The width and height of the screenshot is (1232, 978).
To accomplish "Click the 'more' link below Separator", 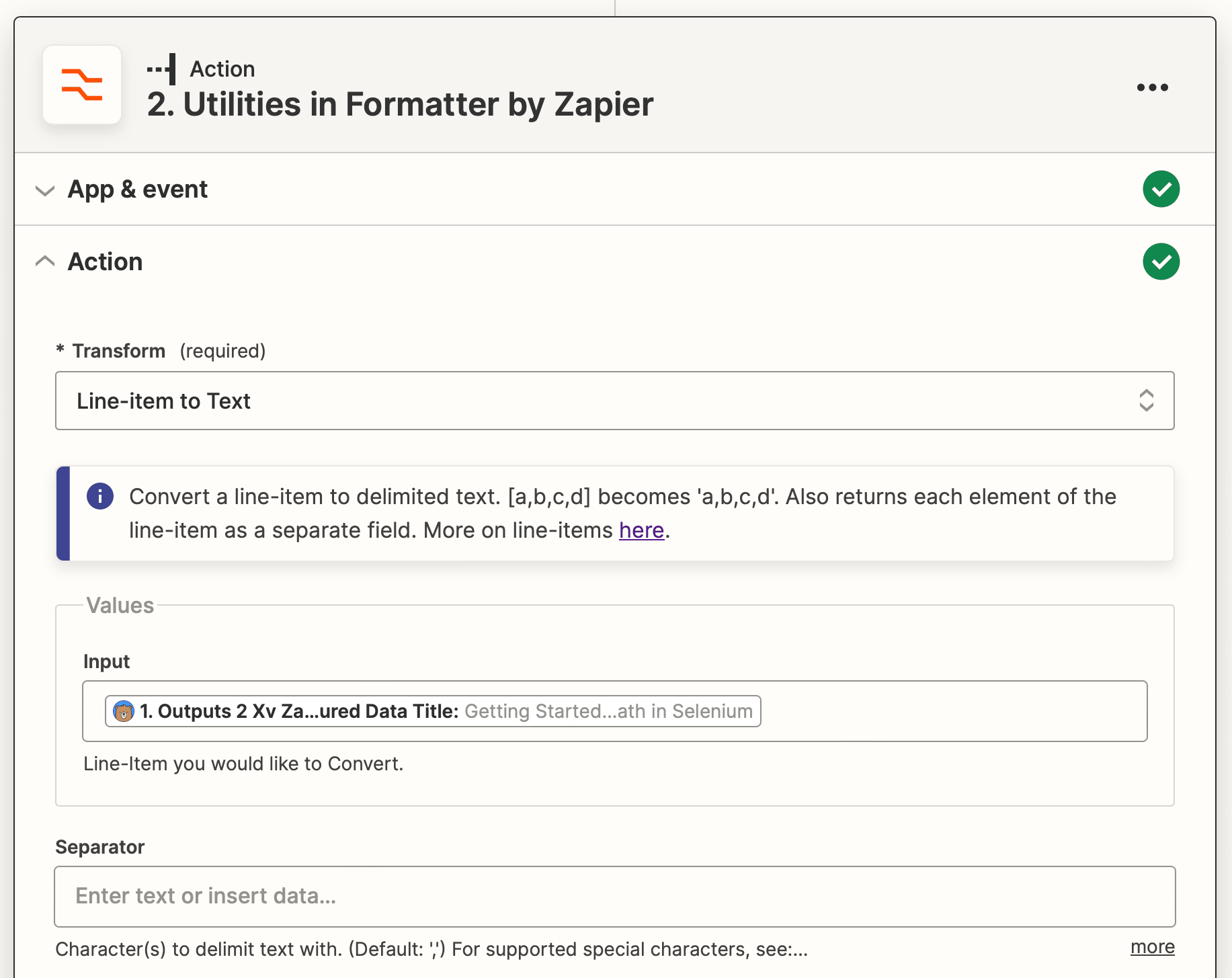I will 1151,947.
